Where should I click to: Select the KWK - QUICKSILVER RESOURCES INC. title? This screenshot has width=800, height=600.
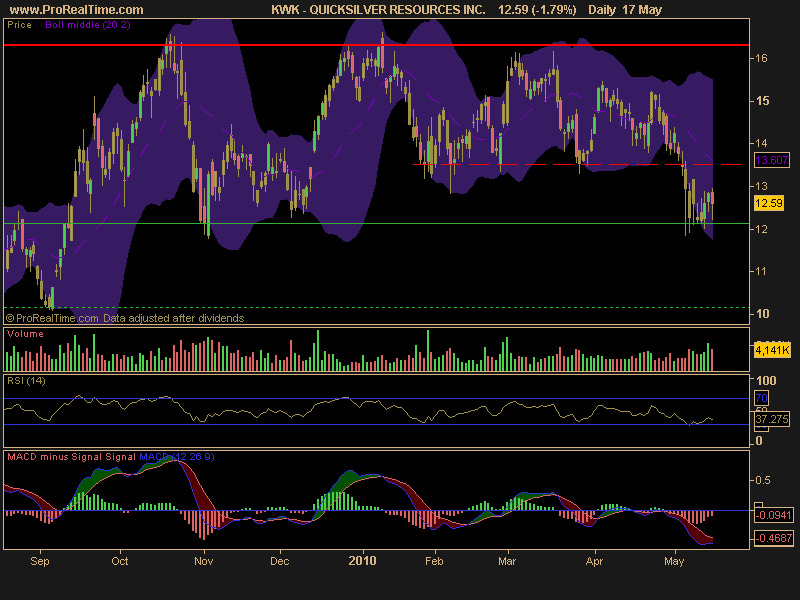(378, 9)
